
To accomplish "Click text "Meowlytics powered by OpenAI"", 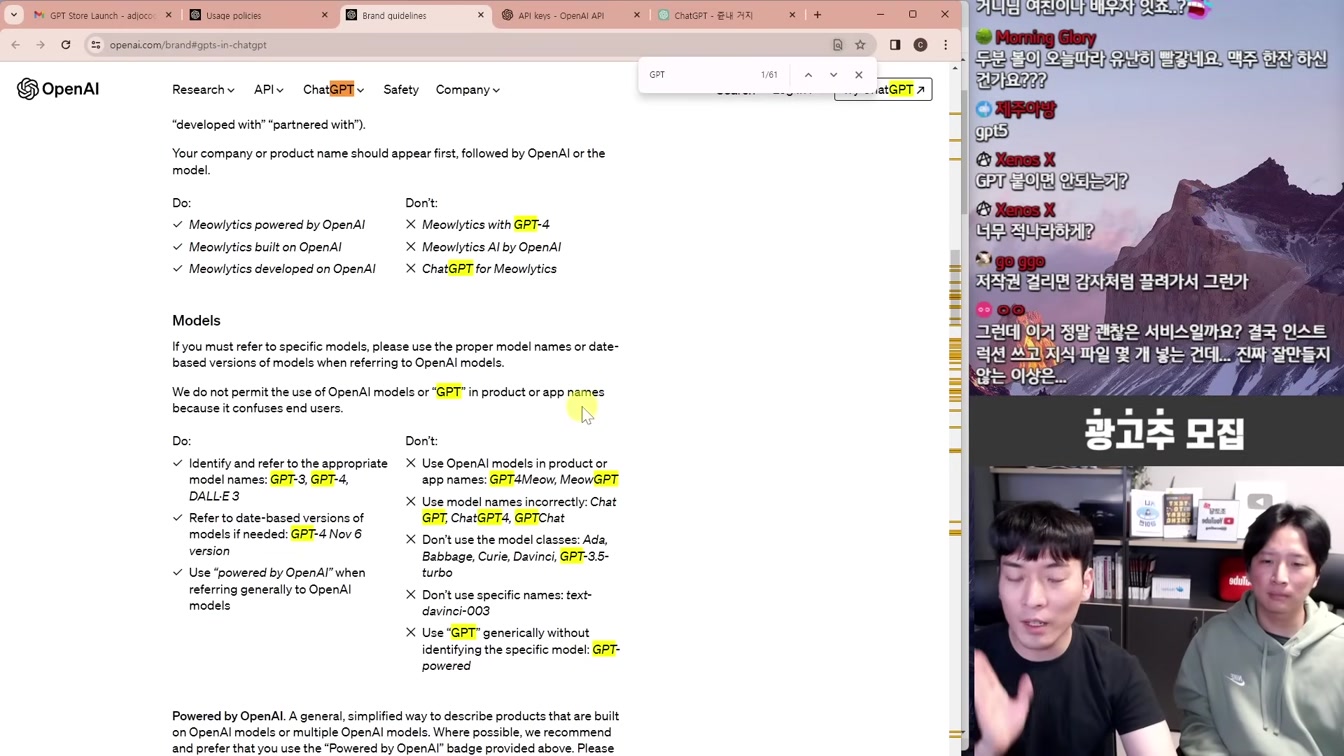I will 277,225.
